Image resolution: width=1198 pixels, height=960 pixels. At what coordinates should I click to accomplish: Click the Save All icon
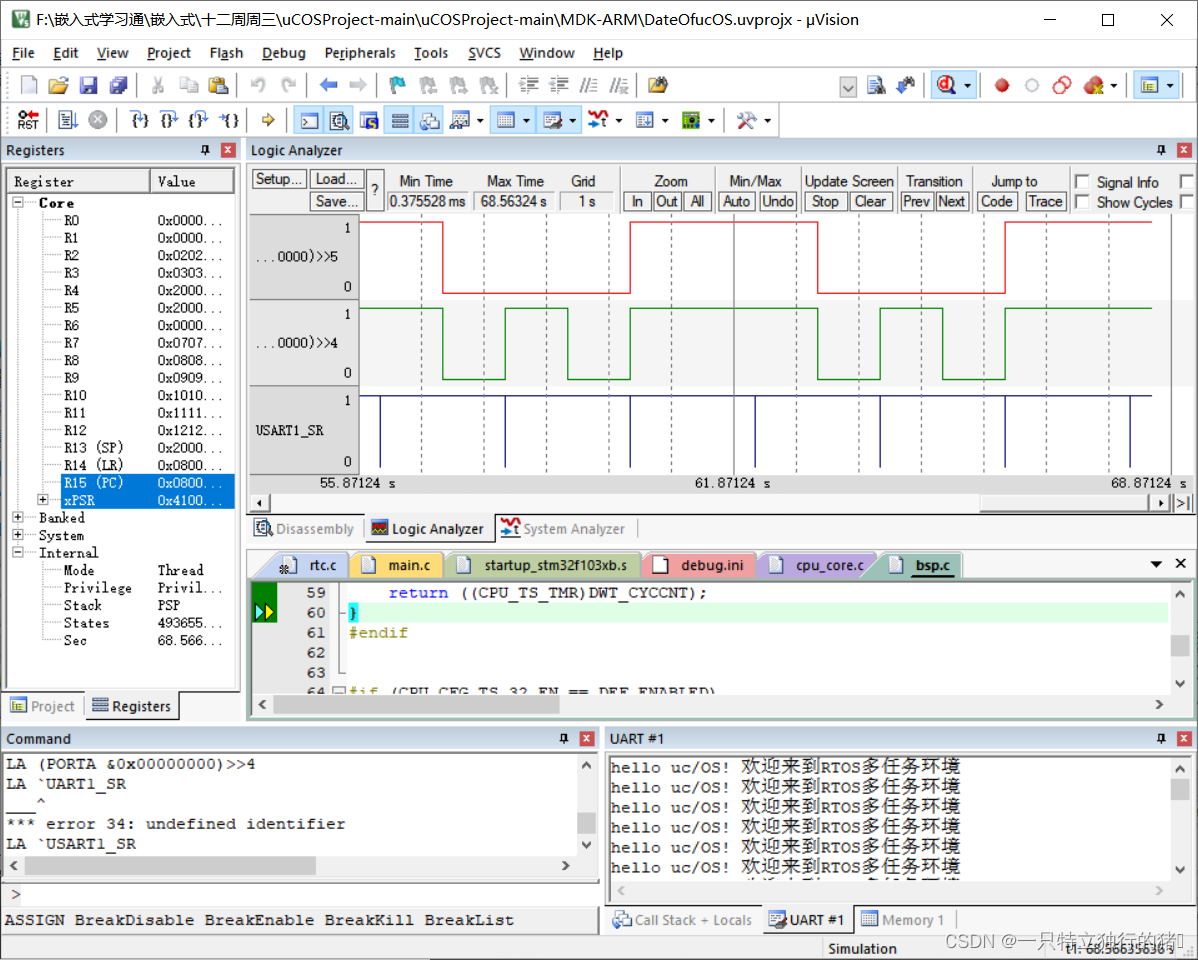coord(118,85)
